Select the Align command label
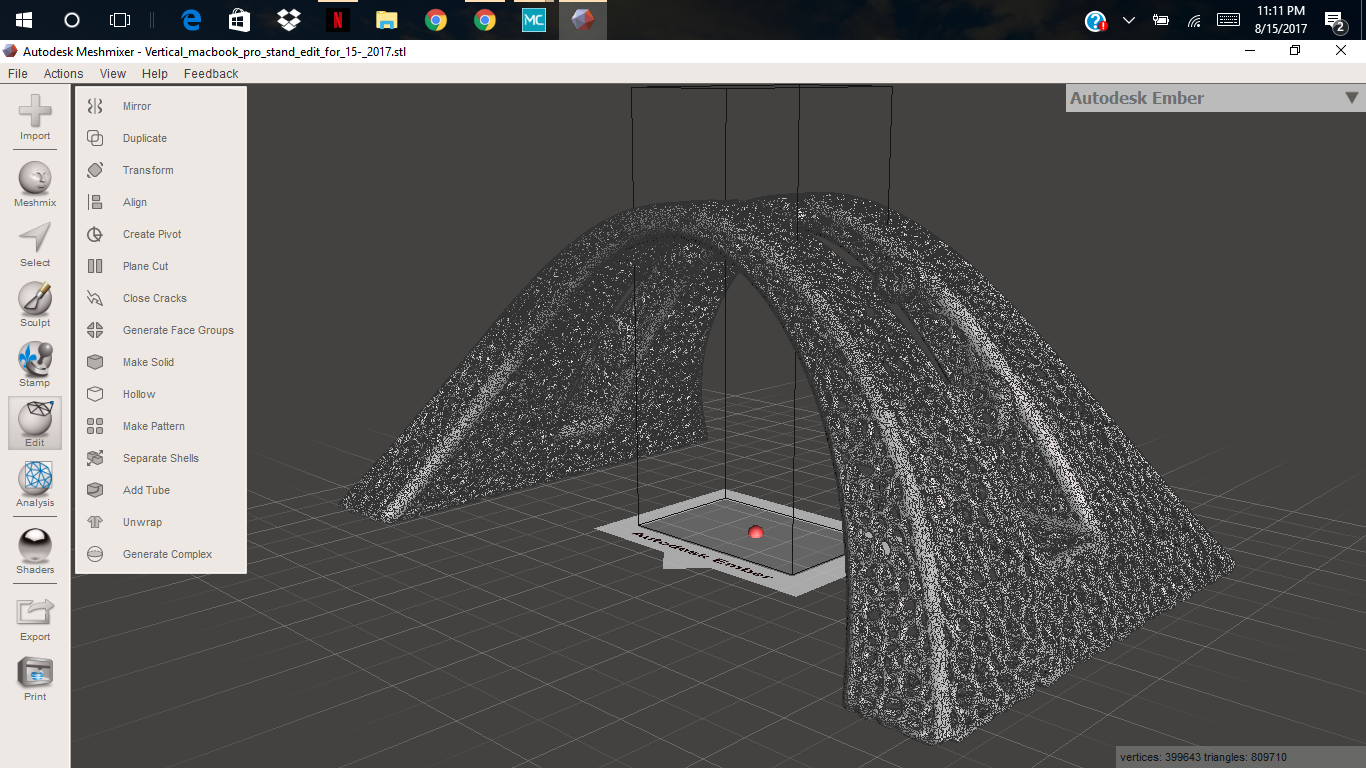Image resolution: width=1366 pixels, height=768 pixels. point(135,202)
